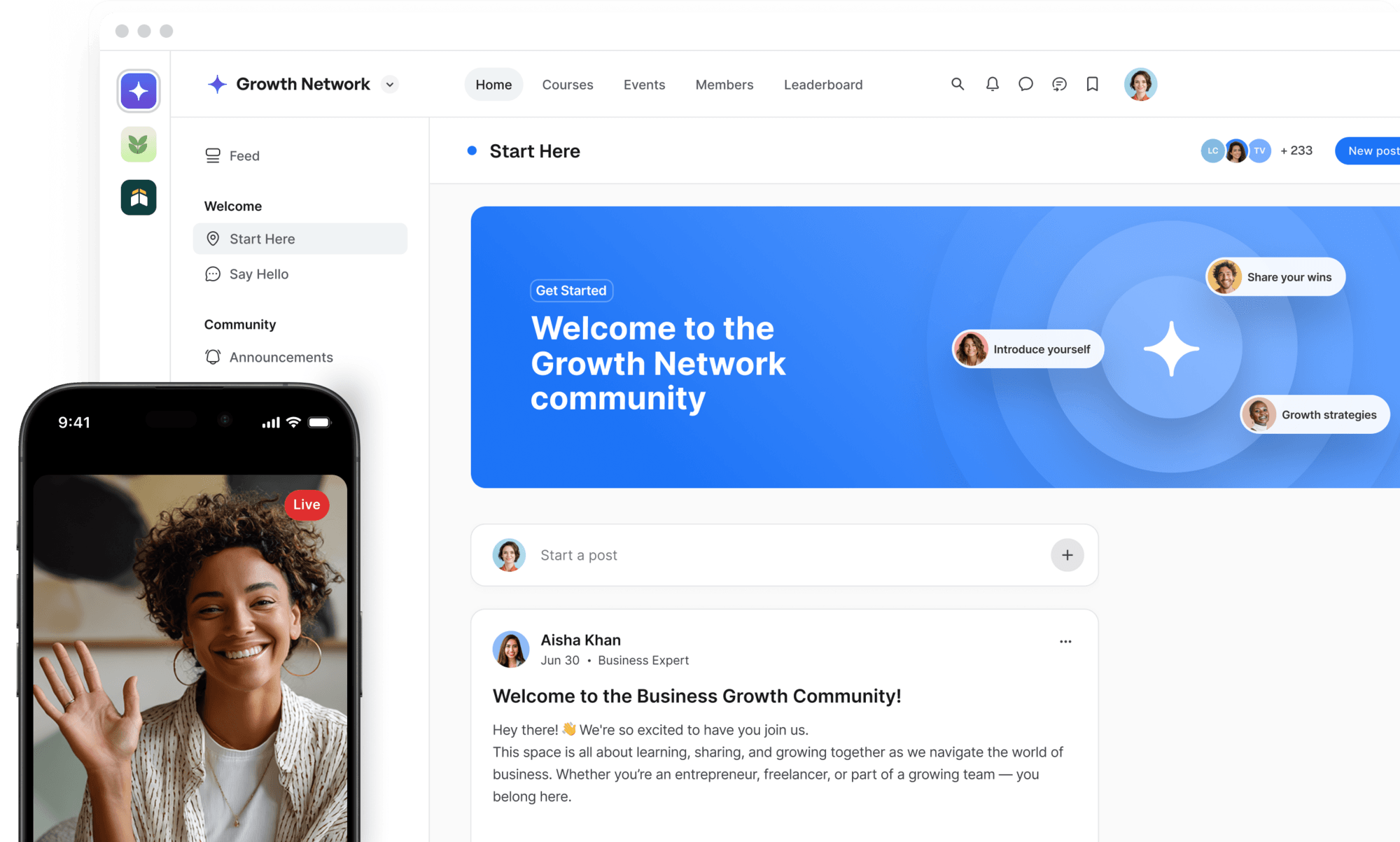Click the Live badge on the phone
This screenshot has height=842, width=1400.
point(307,505)
